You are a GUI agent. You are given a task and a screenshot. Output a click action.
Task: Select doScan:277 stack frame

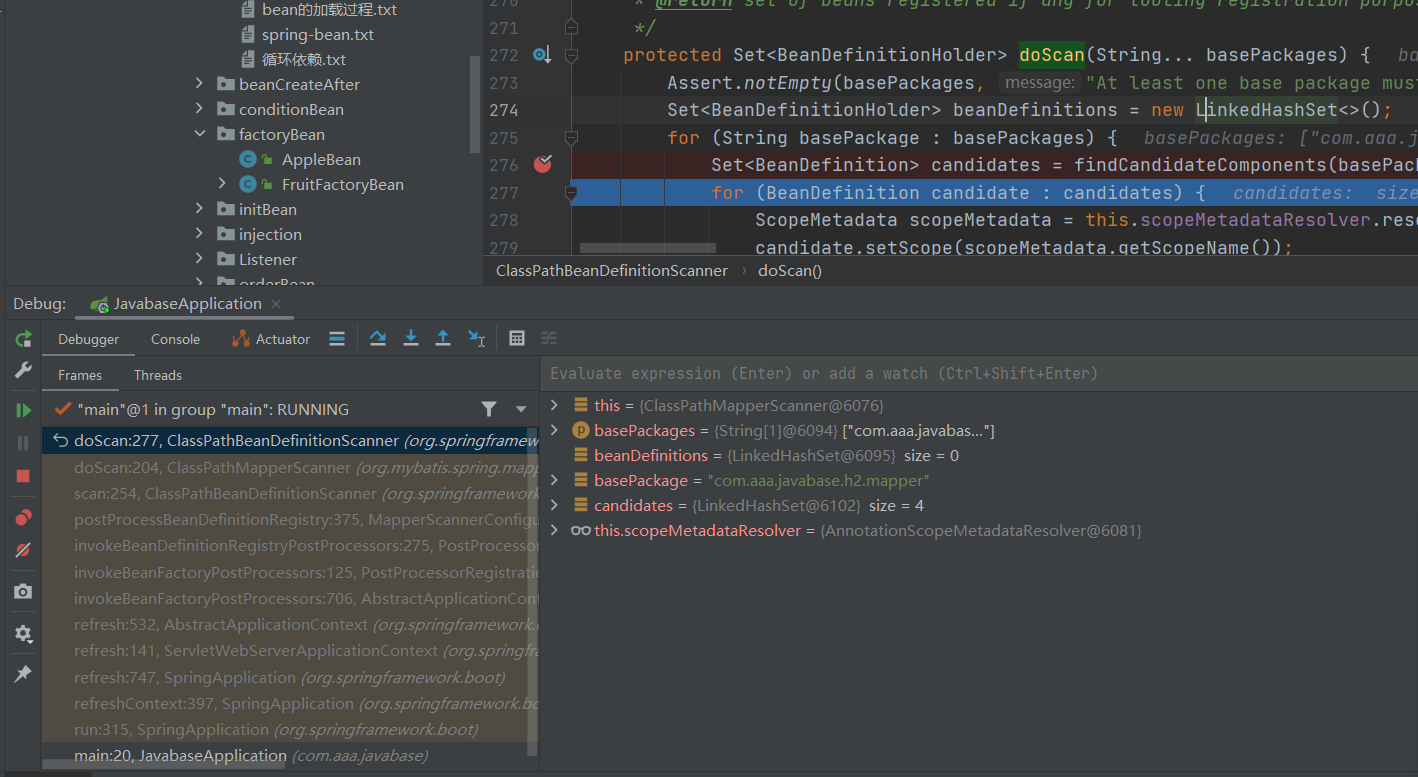coord(290,440)
